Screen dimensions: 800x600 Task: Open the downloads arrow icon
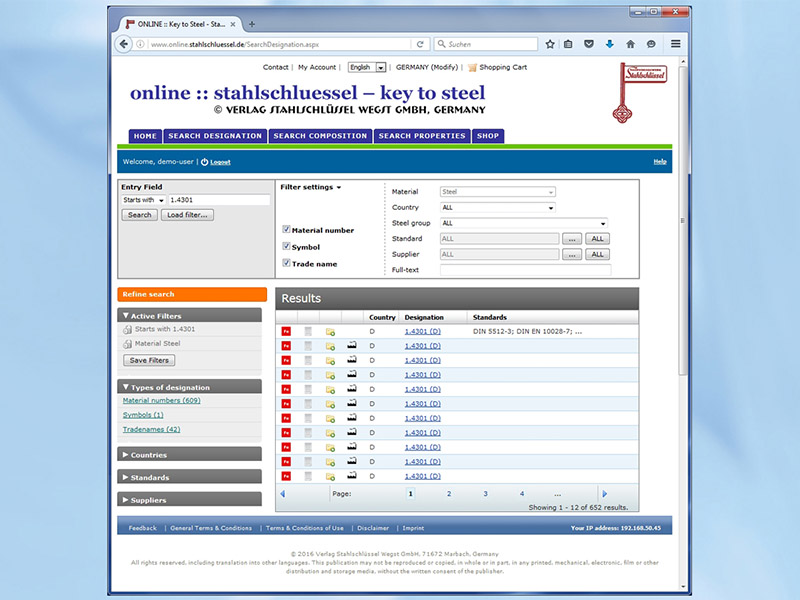[609, 44]
